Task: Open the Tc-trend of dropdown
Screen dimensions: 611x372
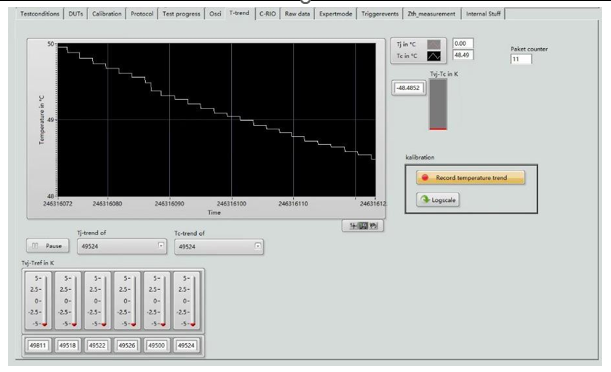Action: 219,247
